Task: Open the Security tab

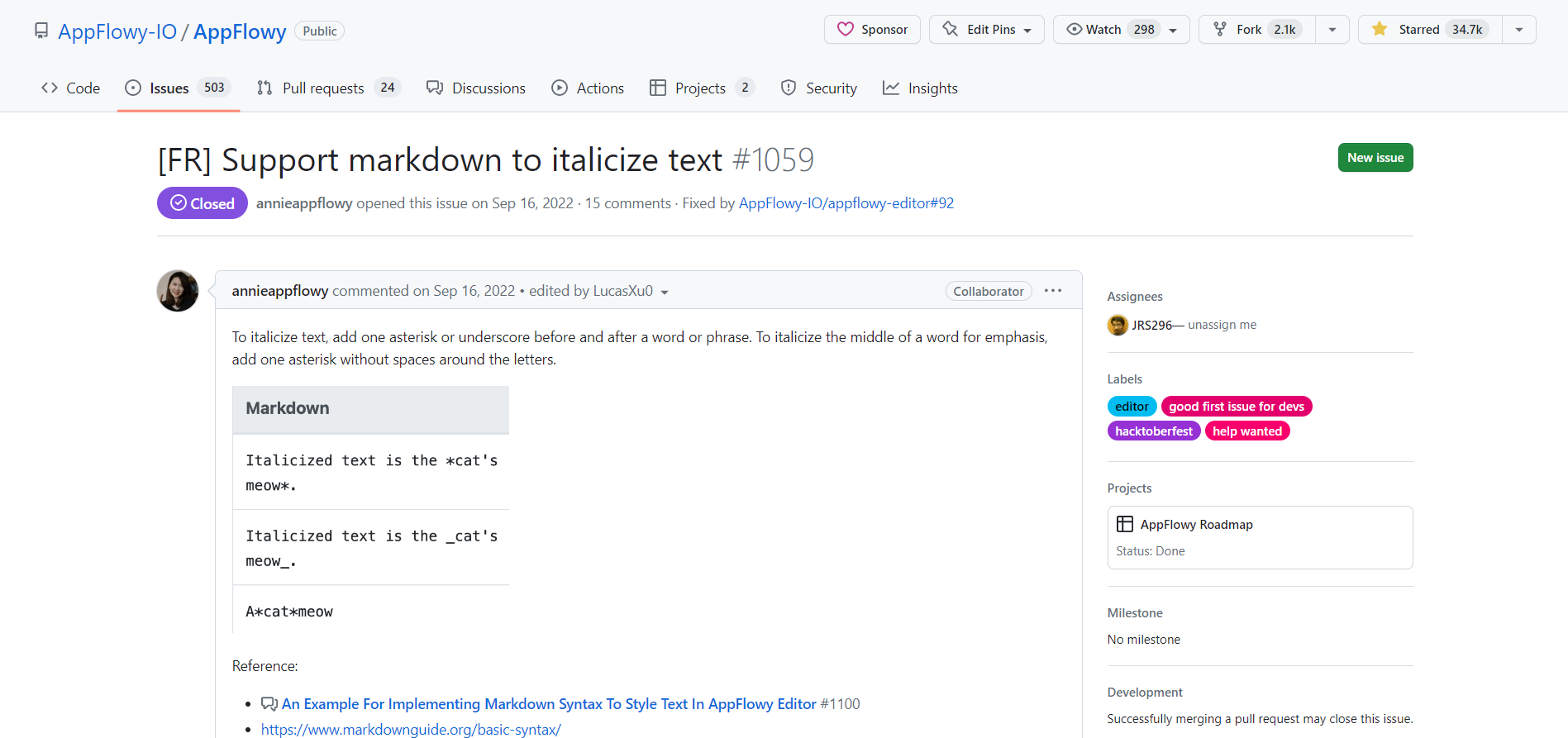Action: click(819, 88)
